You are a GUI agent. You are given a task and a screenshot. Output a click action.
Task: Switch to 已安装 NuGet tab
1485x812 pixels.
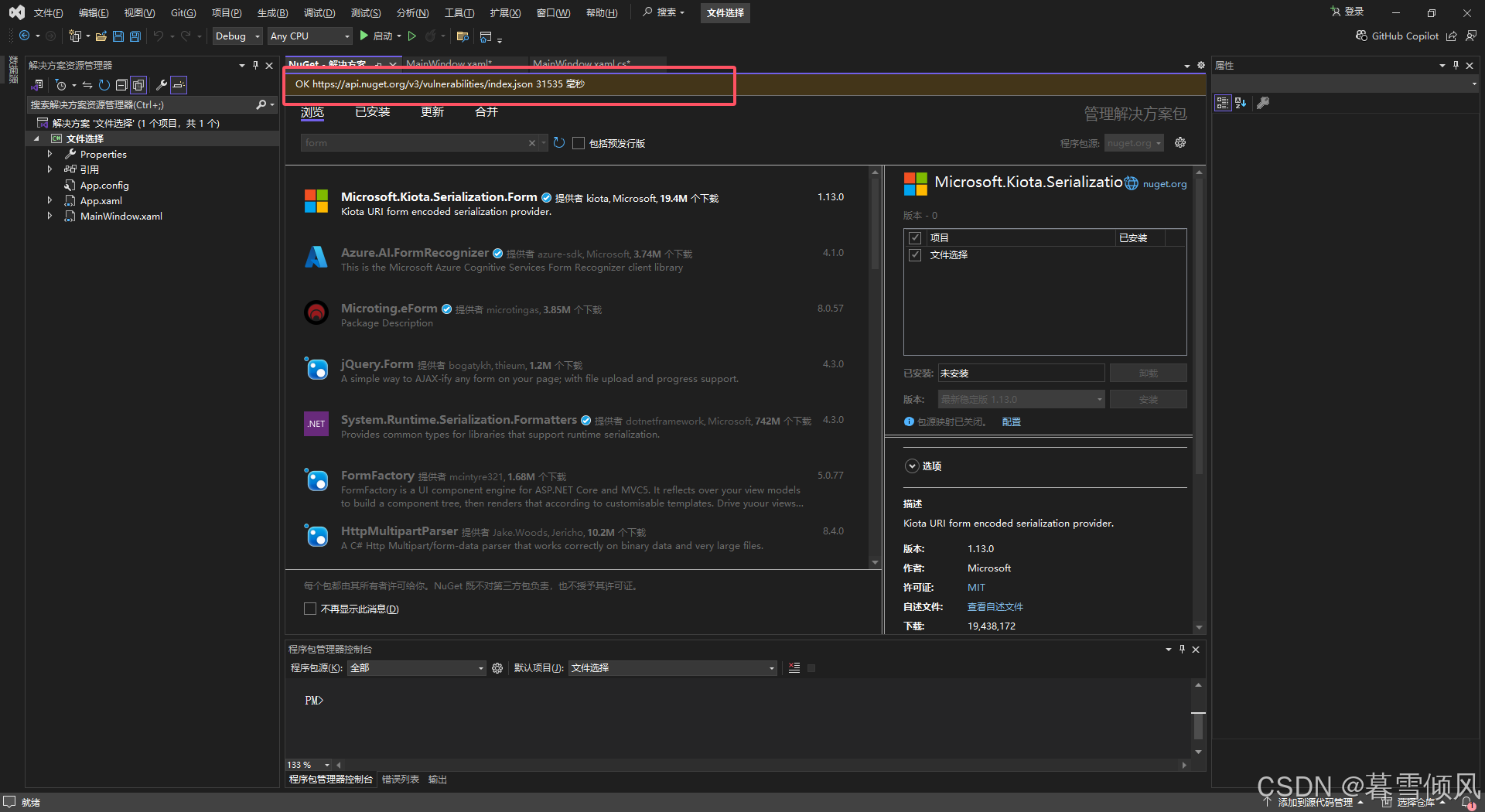[x=373, y=112]
